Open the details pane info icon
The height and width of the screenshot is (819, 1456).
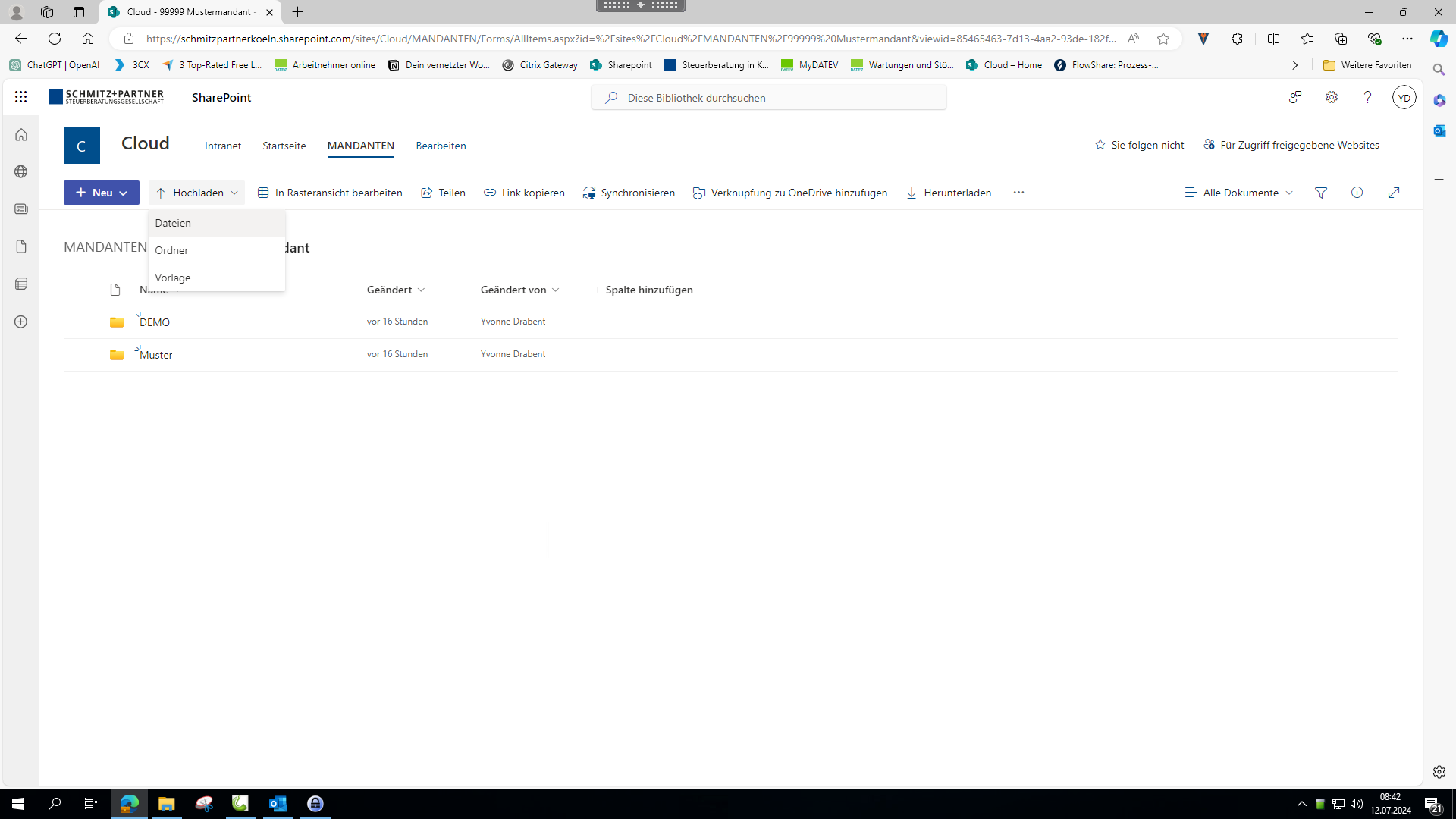coord(1357,193)
